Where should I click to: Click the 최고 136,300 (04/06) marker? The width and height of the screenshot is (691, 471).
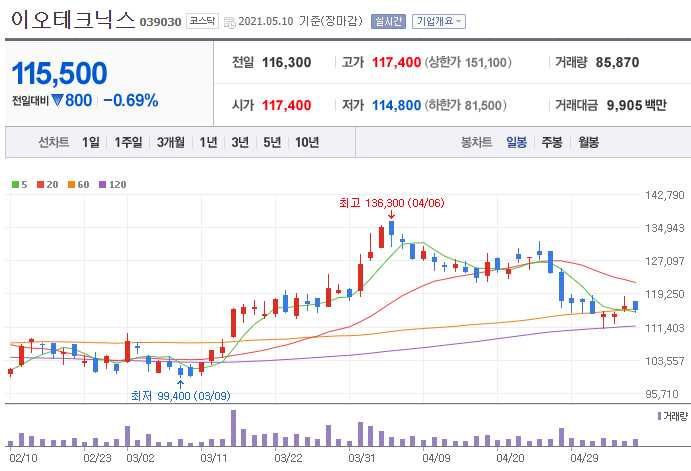pos(391,203)
